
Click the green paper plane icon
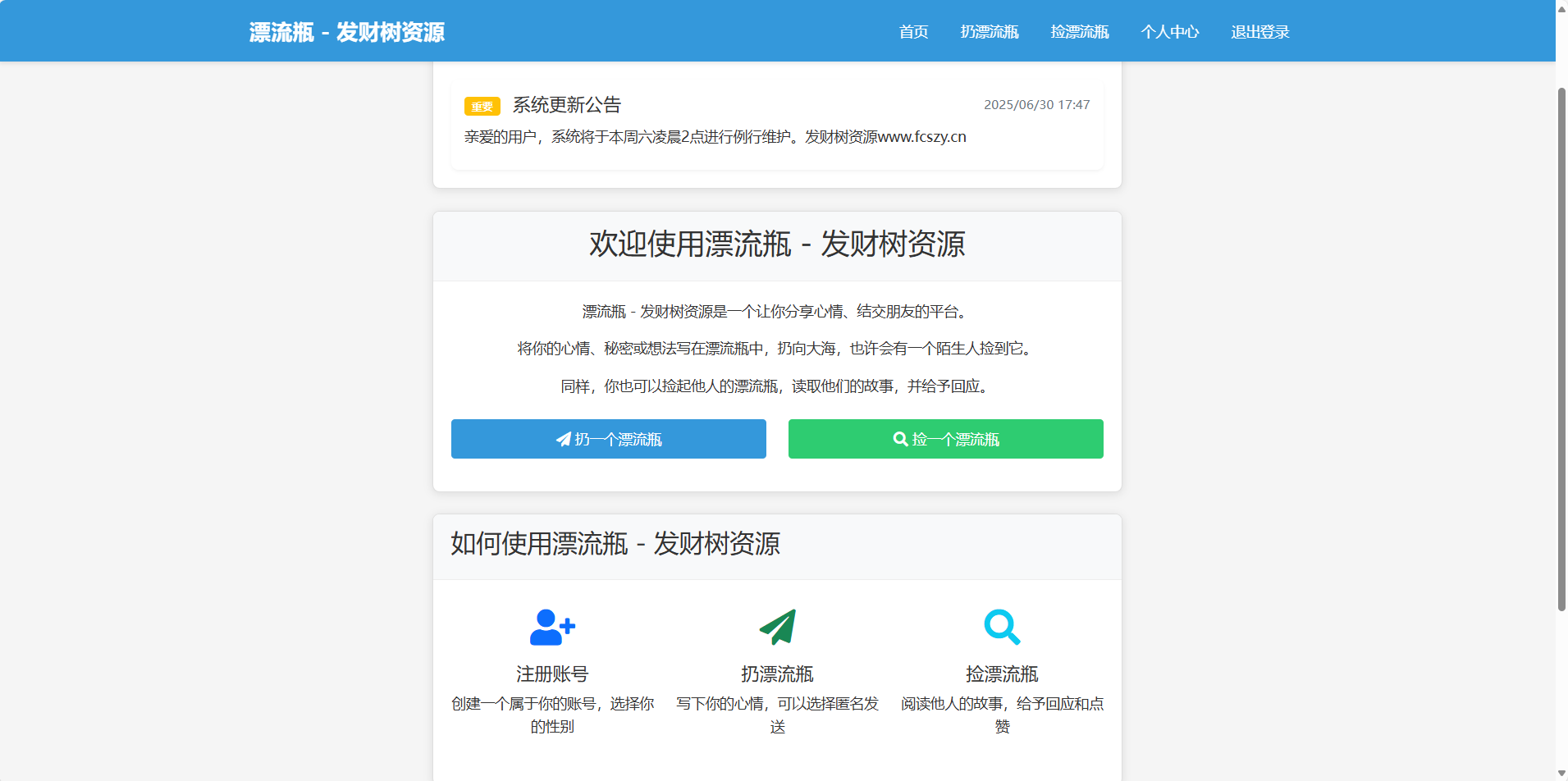(777, 628)
